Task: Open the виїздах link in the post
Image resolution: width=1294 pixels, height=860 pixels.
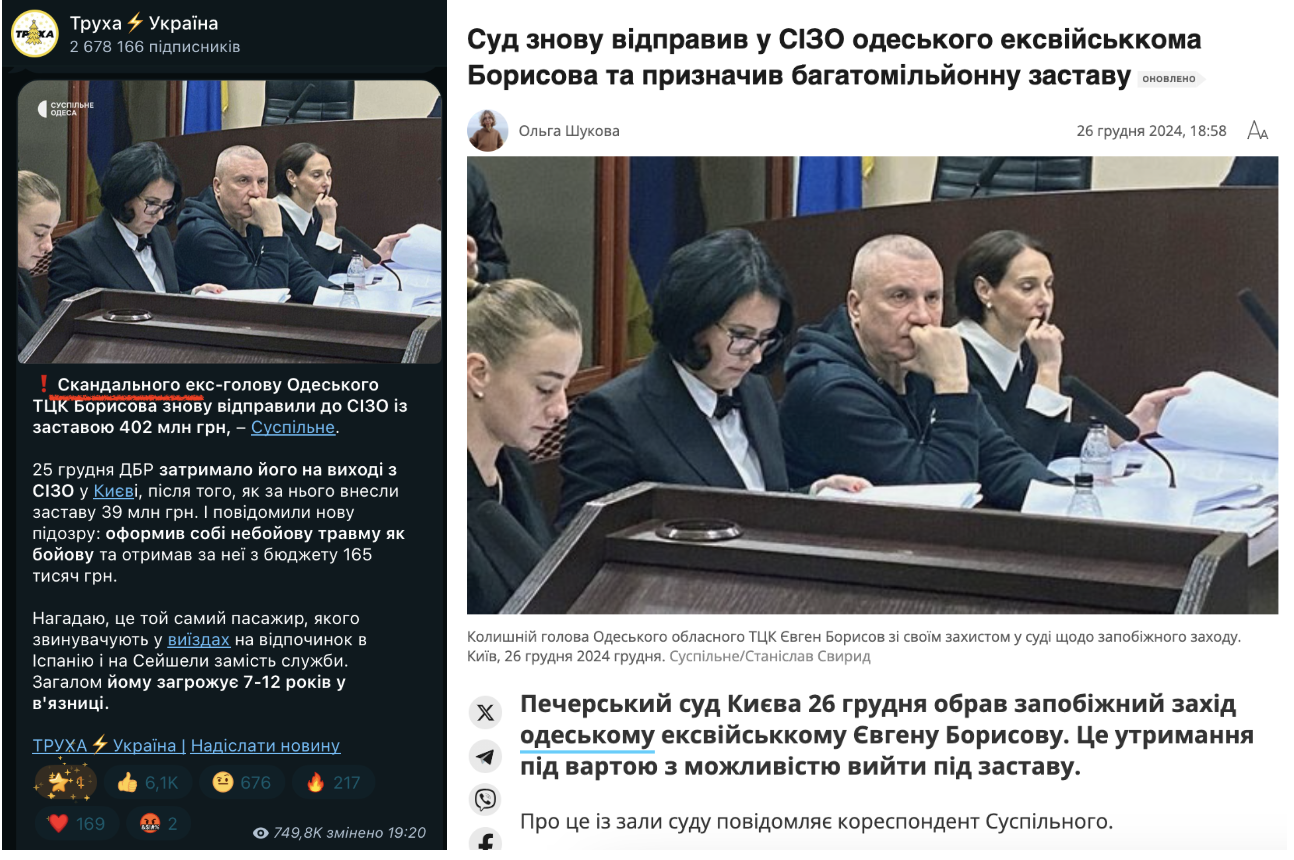Action: point(199,639)
